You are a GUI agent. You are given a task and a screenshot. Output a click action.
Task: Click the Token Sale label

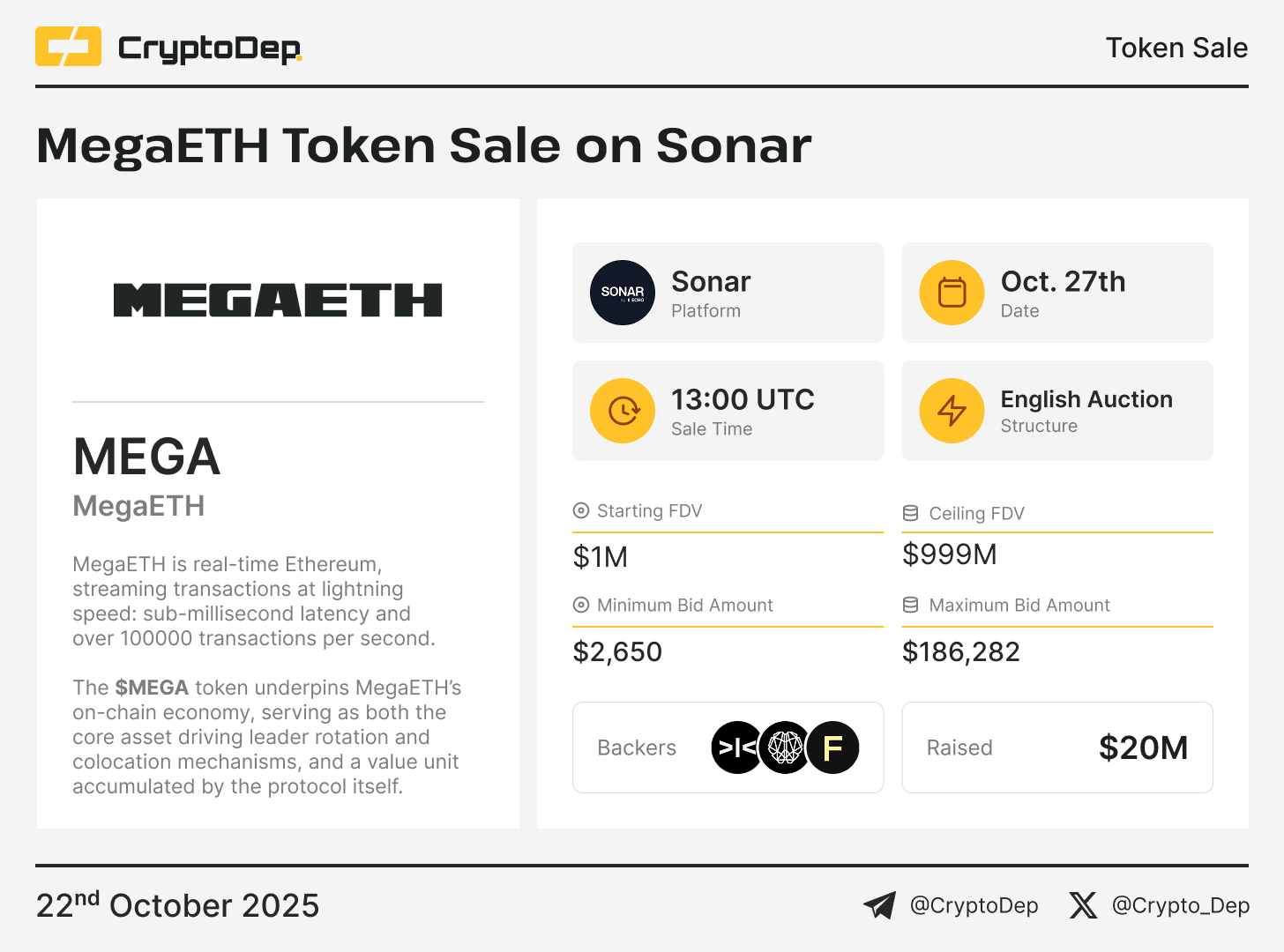[x=1176, y=48]
